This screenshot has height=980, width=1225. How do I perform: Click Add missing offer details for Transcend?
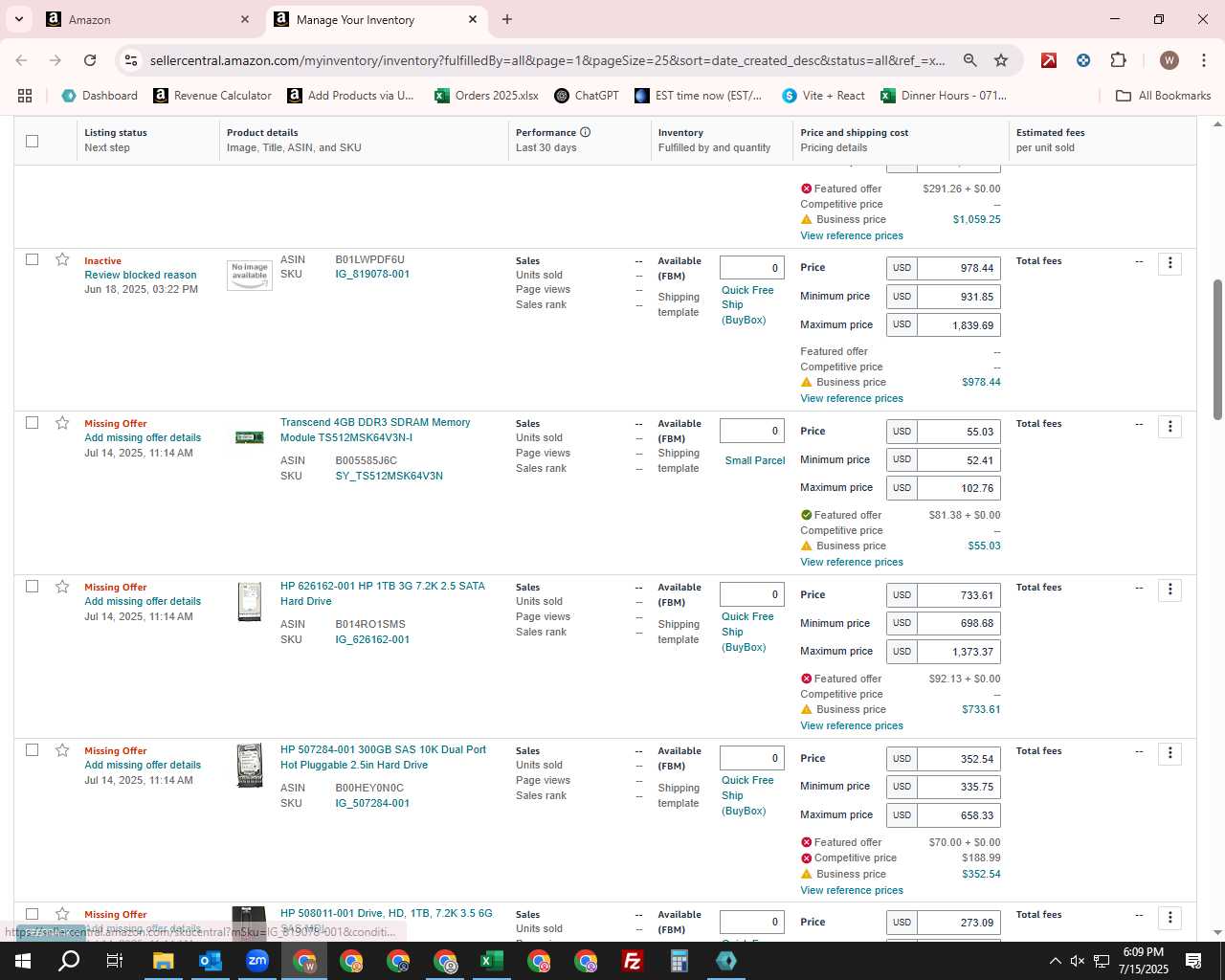coord(143,437)
